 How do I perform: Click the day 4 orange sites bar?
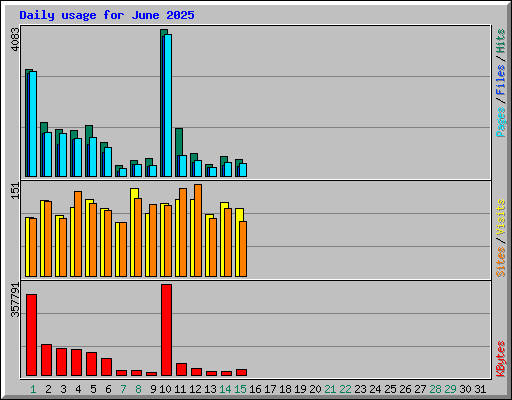click(x=78, y=234)
